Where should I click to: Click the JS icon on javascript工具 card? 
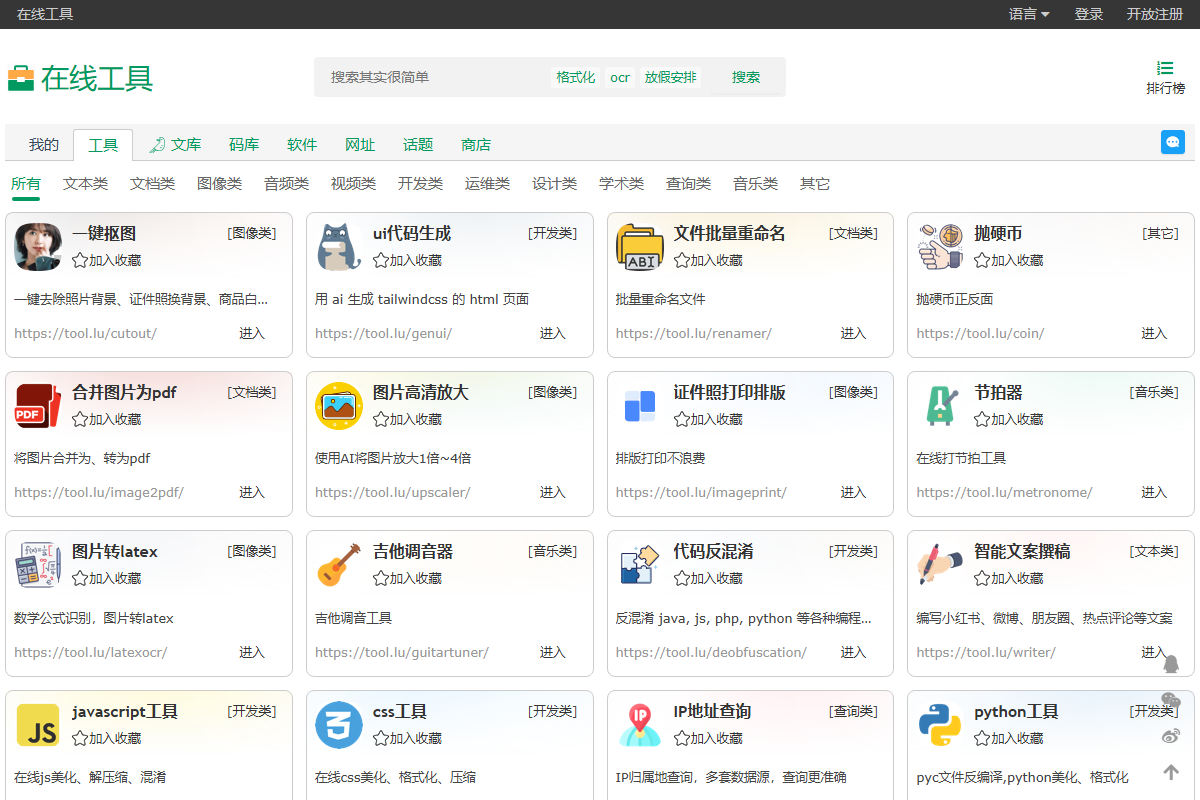(38, 725)
